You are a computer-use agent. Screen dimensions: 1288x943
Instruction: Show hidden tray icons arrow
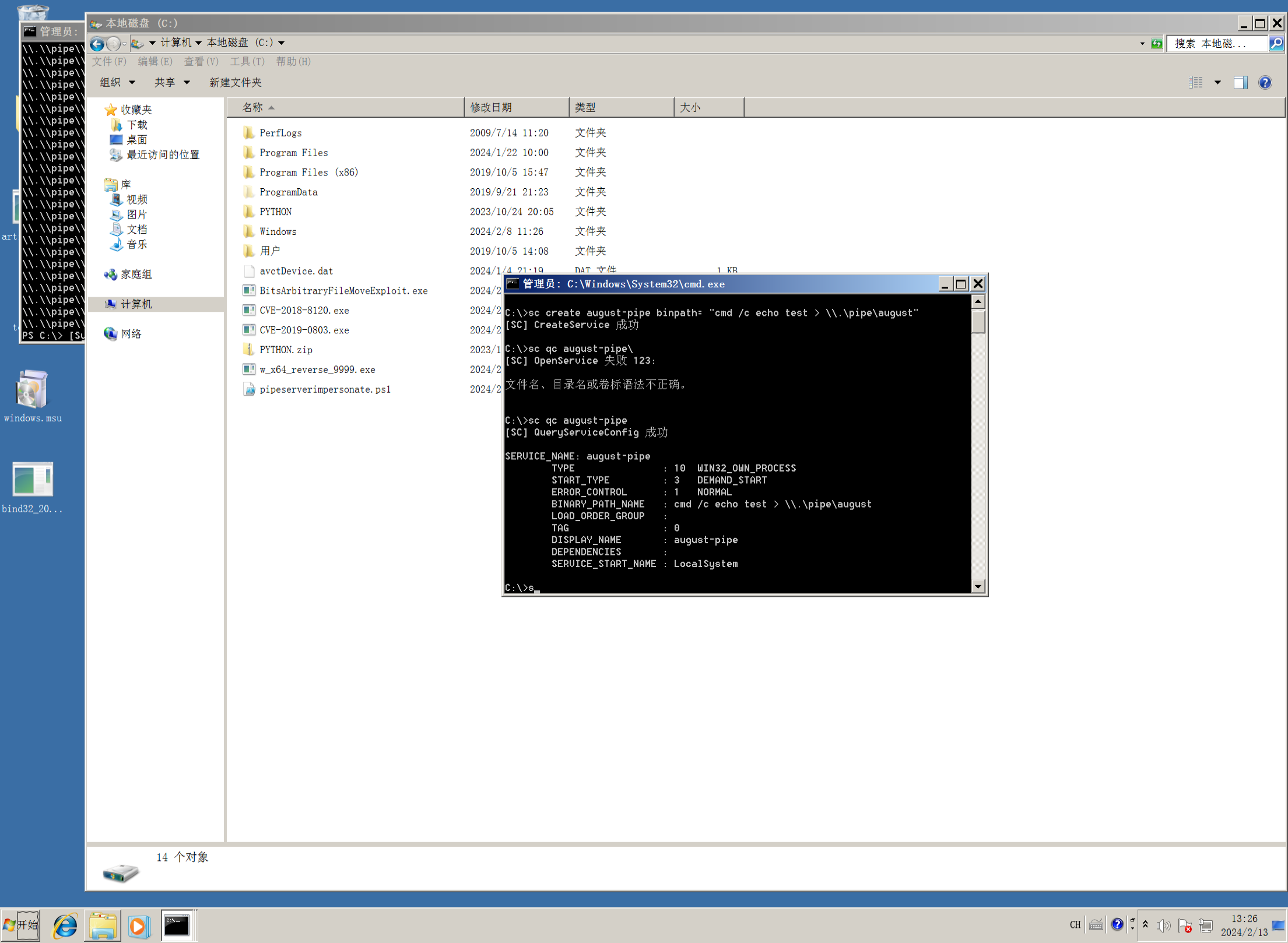(x=1145, y=924)
